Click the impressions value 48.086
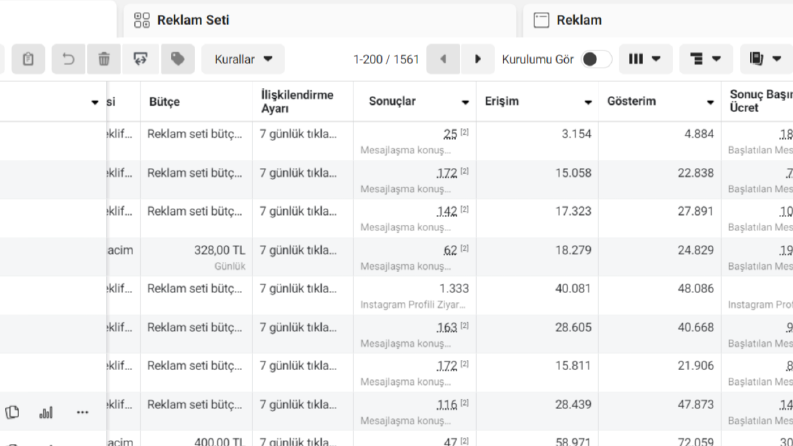Screen dimensions: 793x446 (696, 289)
